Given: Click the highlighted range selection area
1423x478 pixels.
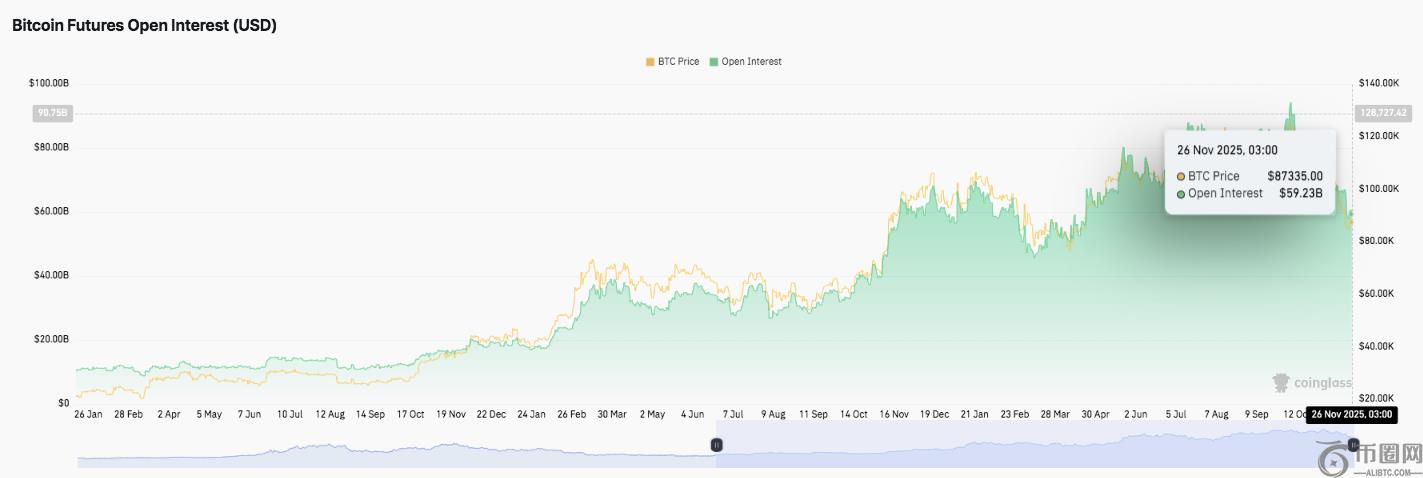Looking at the screenshot, I should point(1030,445).
